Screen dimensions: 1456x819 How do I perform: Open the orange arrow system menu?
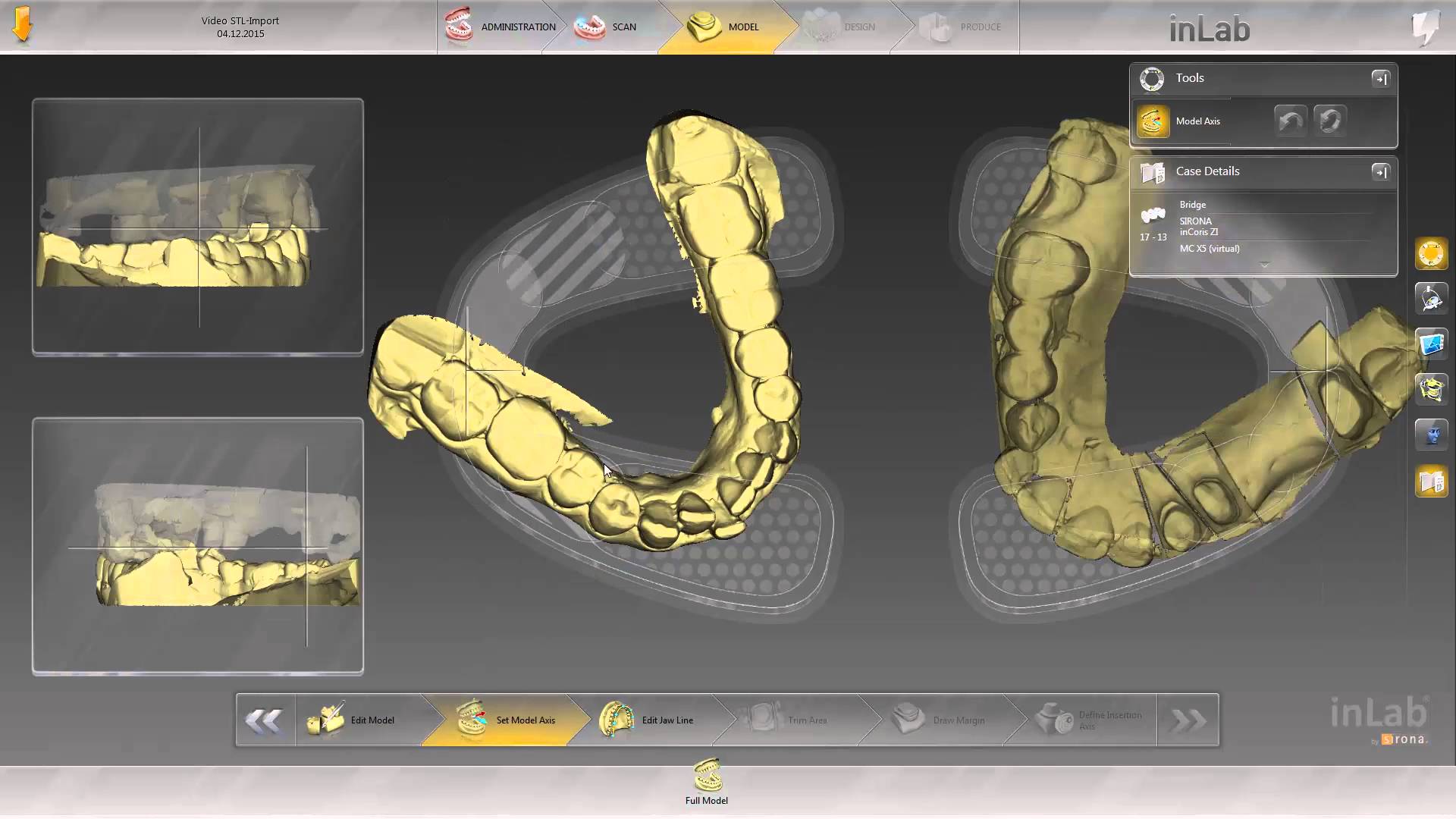click(x=22, y=25)
